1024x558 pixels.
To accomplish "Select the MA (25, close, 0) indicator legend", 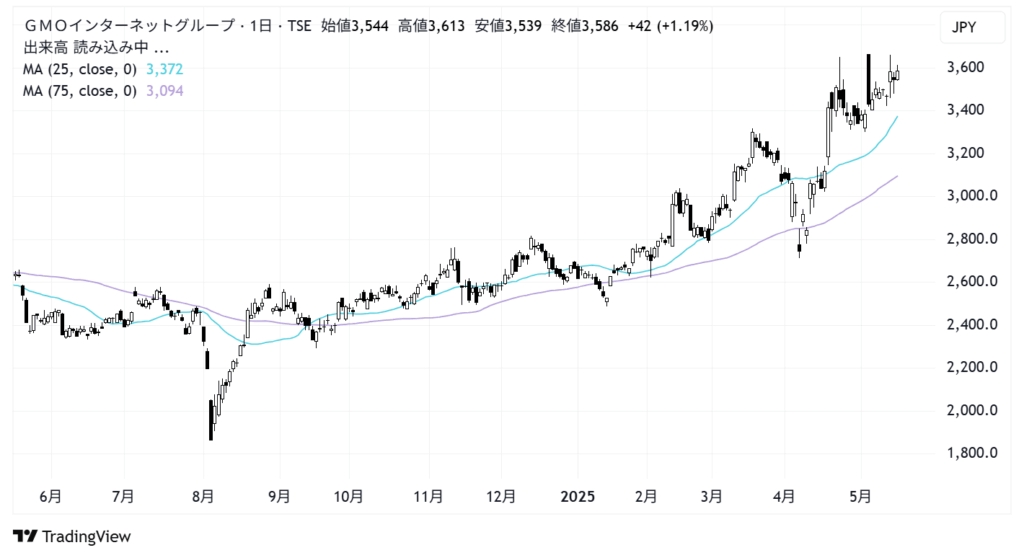I will [x=80, y=69].
